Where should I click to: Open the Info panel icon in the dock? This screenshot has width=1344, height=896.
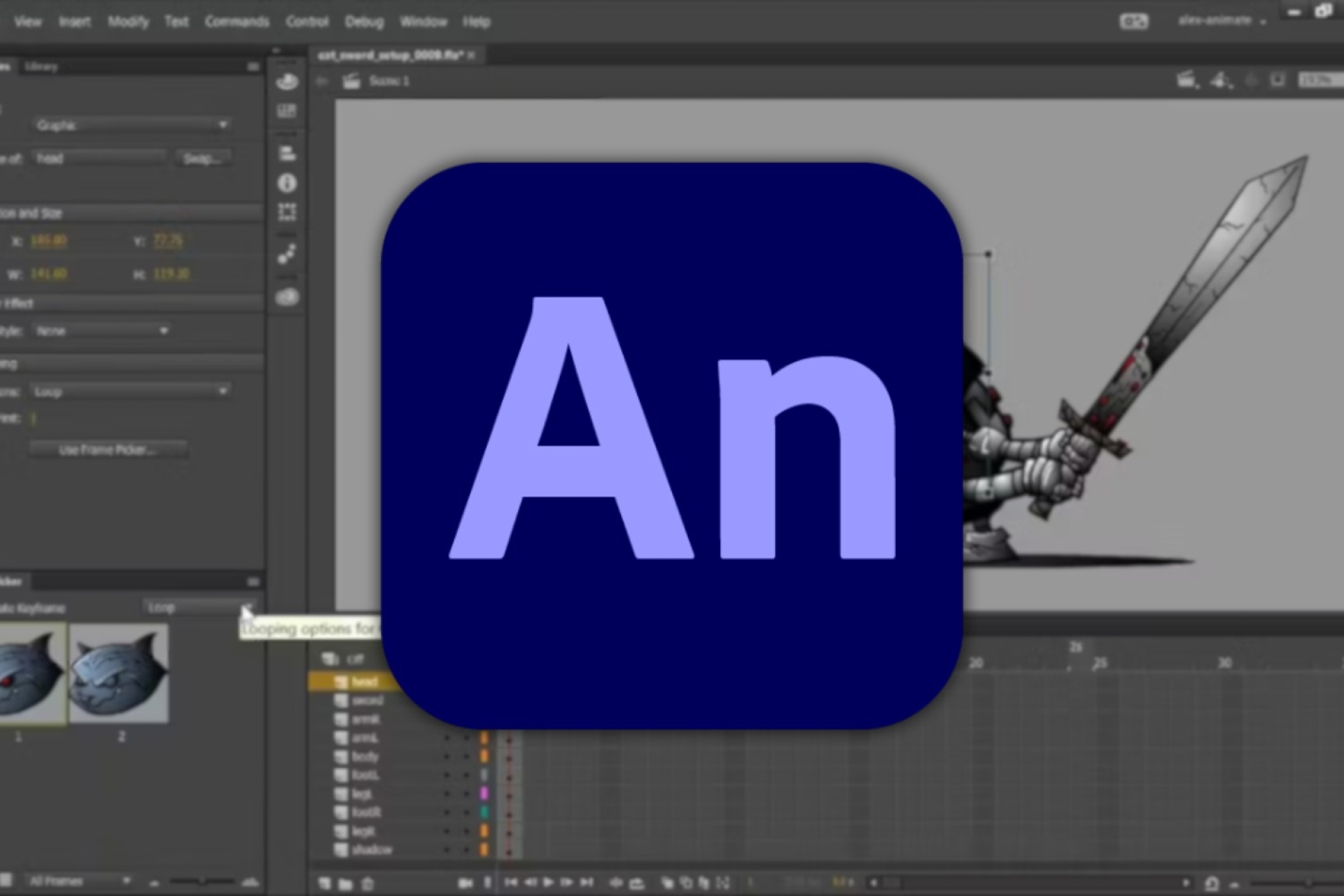pos(287,183)
